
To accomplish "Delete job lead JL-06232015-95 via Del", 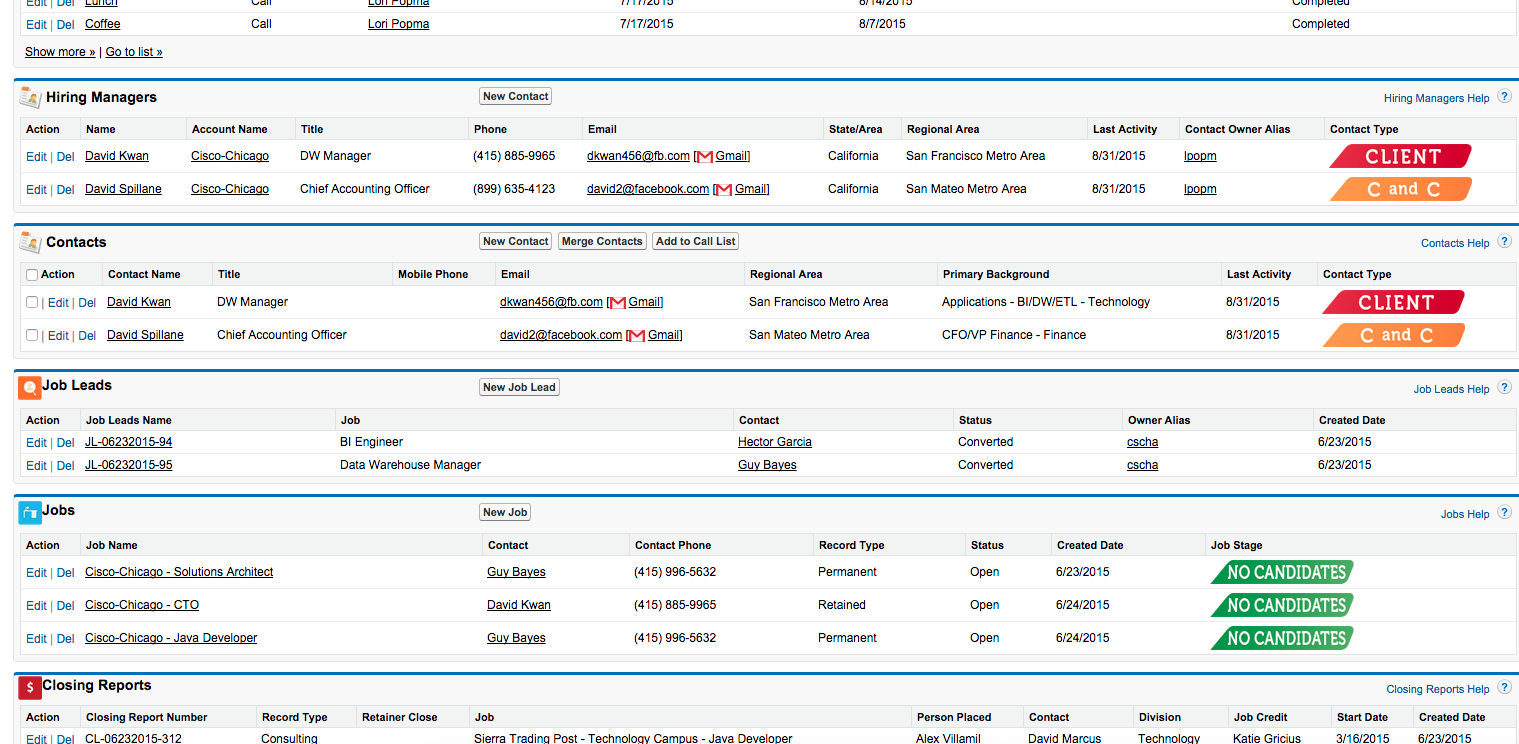I will tap(65, 466).
